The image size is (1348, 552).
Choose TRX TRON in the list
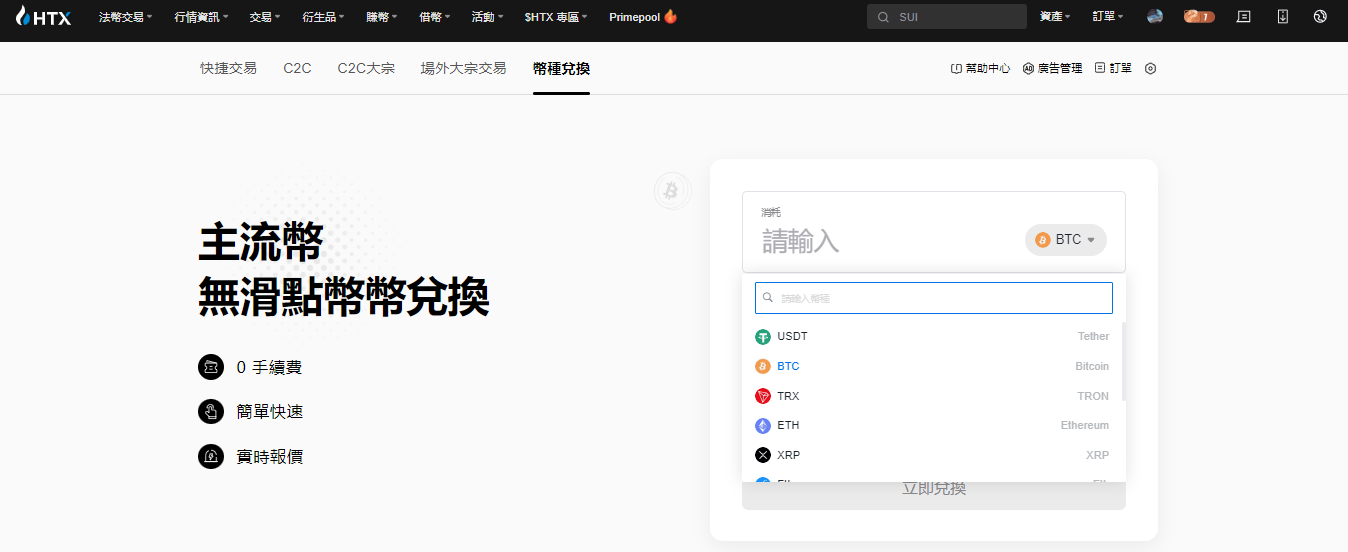(x=932, y=396)
